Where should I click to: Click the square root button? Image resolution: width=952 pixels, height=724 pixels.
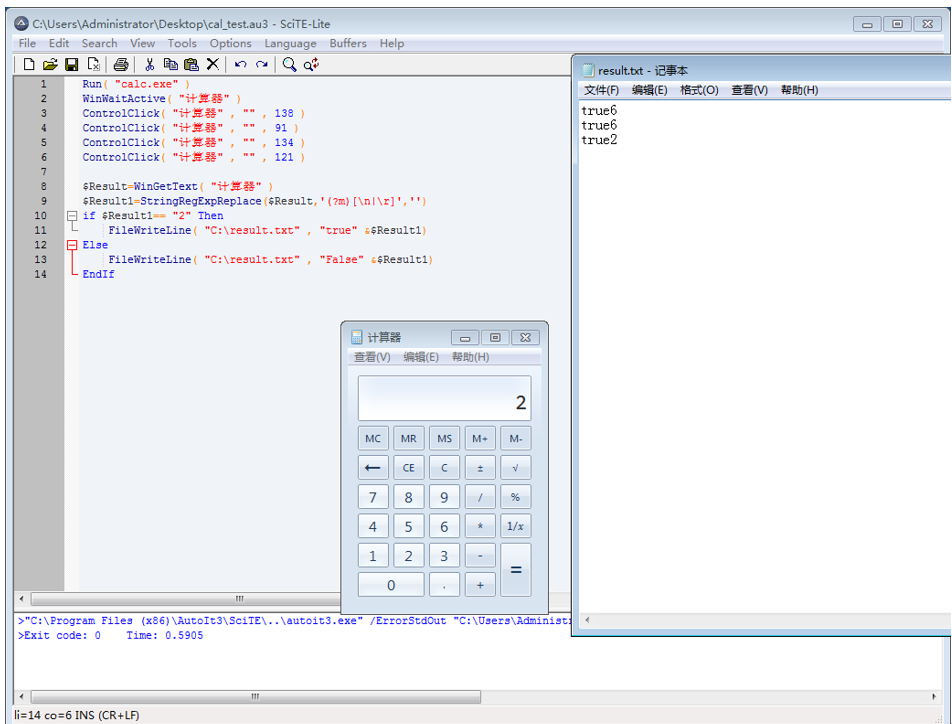515,468
